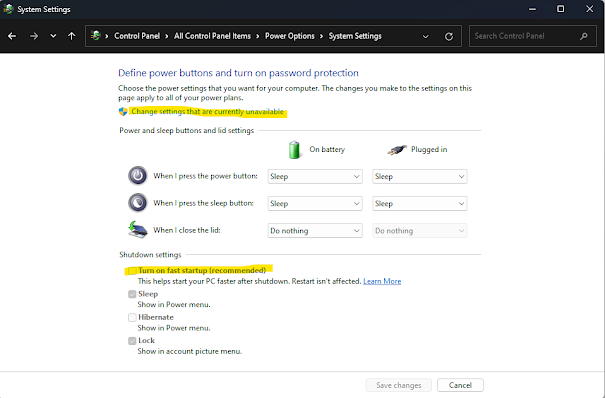Close the System Settings window
The image size is (605, 398).
tap(590, 9)
